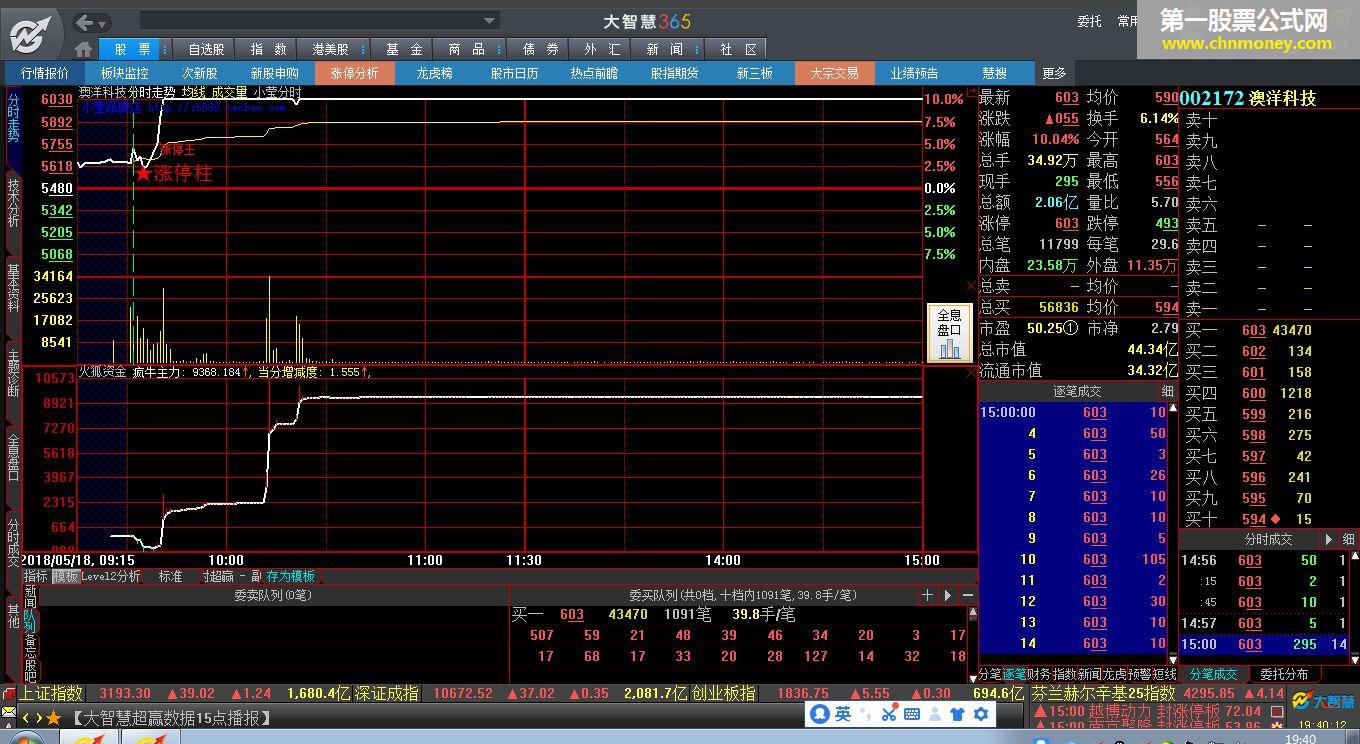This screenshot has height=744, width=1360.
Task: Select the 模板 bottom tab
Action: [x=65, y=577]
